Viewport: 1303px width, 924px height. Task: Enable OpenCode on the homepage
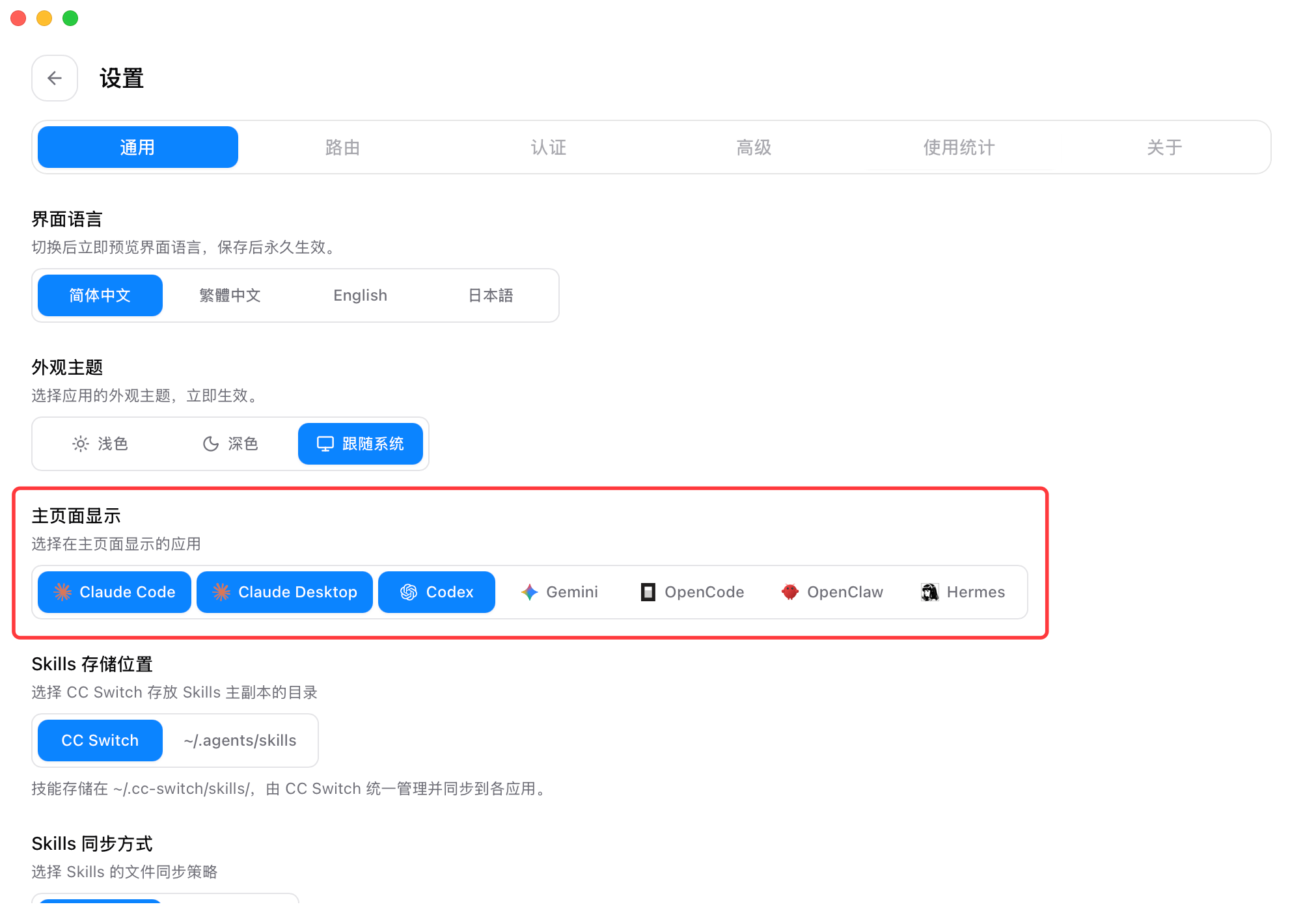(693, 592)
